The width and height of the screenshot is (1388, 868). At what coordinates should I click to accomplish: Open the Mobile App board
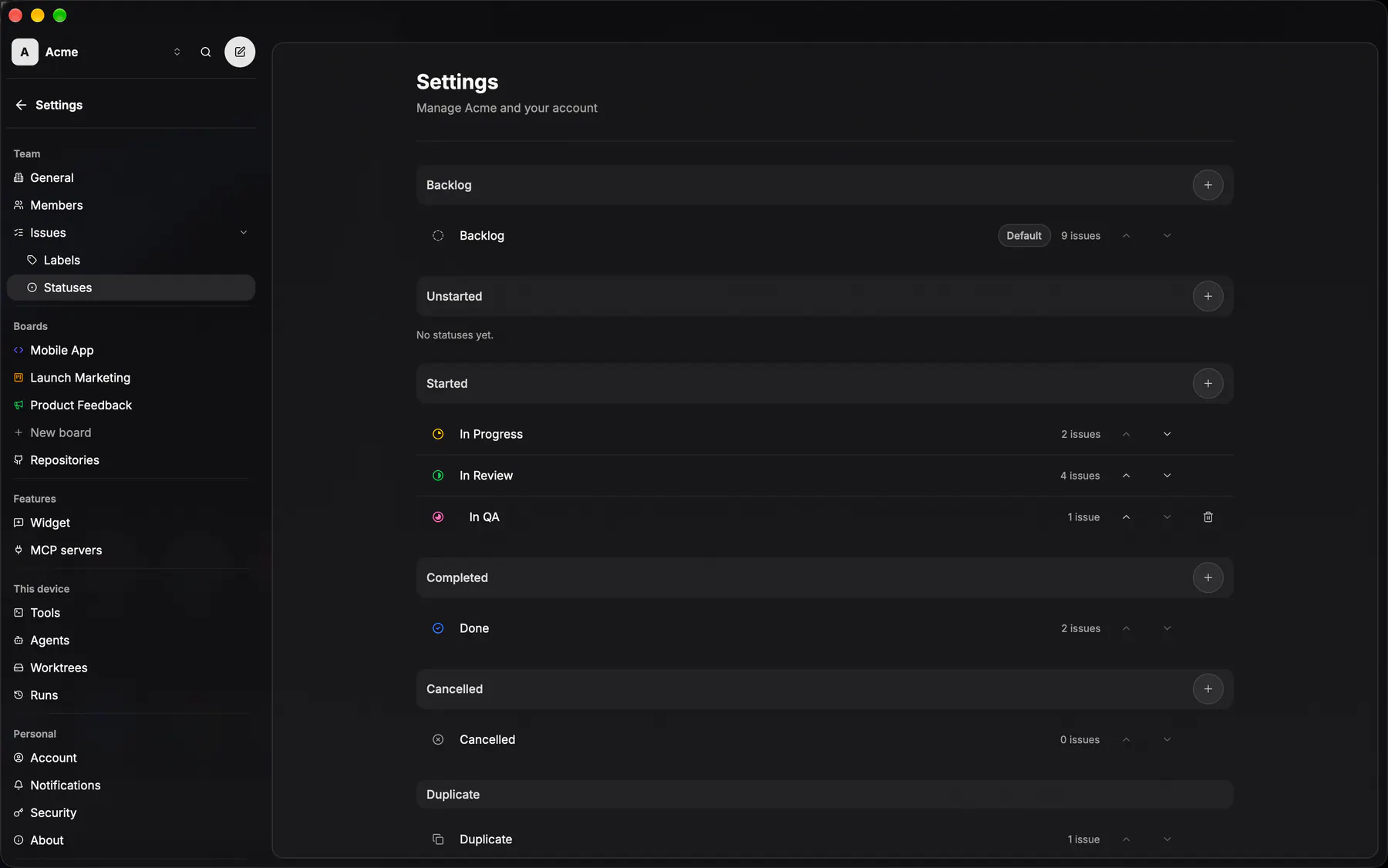(130, 350)
